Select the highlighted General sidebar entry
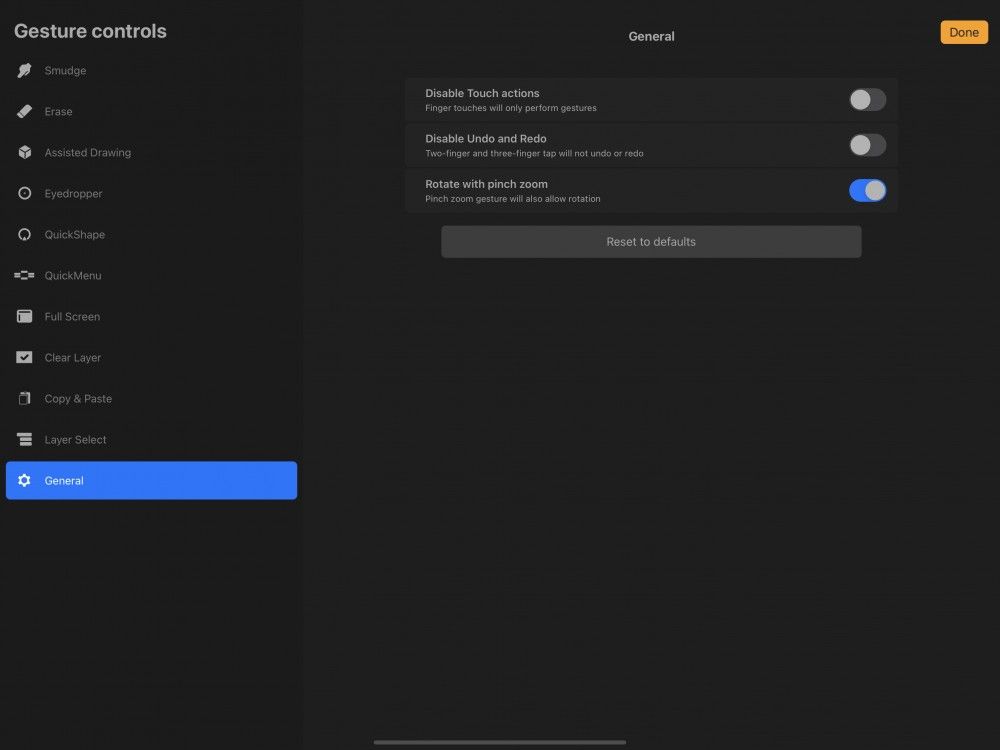 [150, 480]
